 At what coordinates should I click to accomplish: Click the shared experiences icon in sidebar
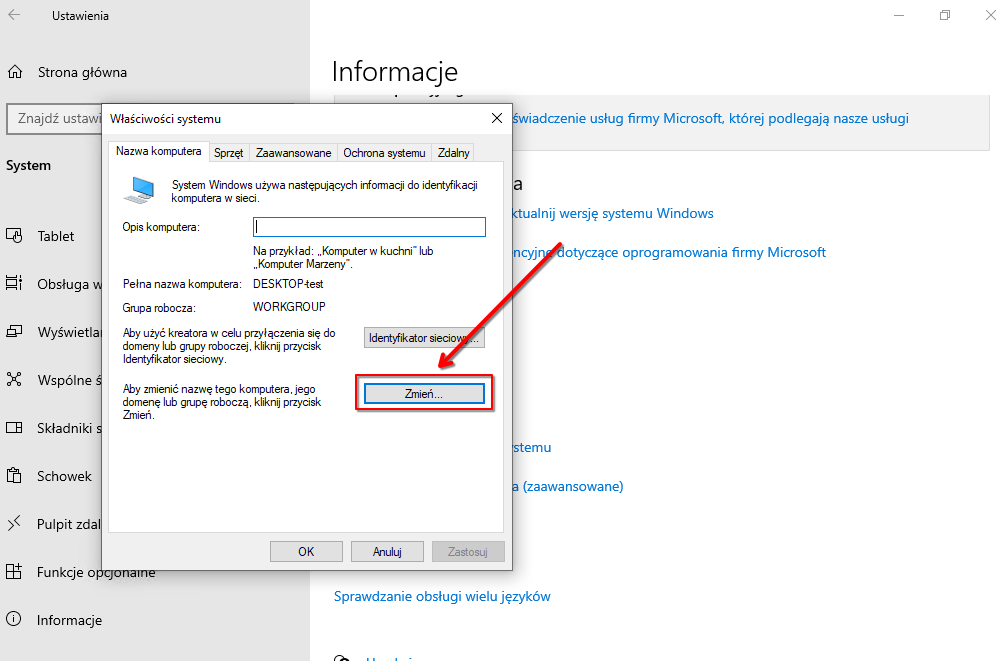[15, 380]
